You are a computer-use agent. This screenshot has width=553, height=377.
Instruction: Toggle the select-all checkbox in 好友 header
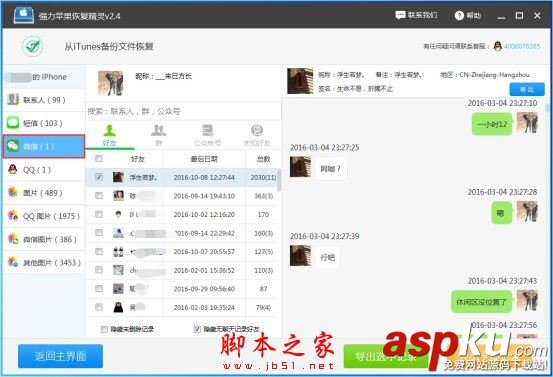click(99, 159)
